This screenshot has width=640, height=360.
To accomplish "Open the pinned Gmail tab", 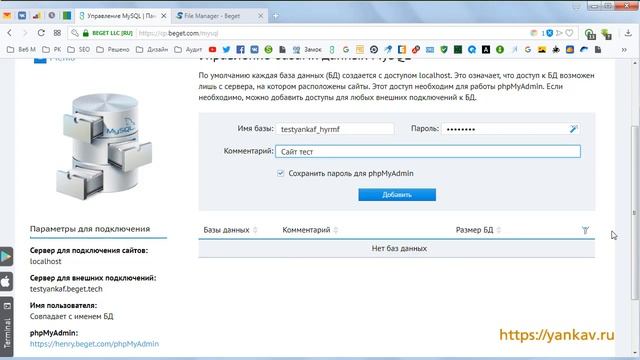I will coord(7,16).
